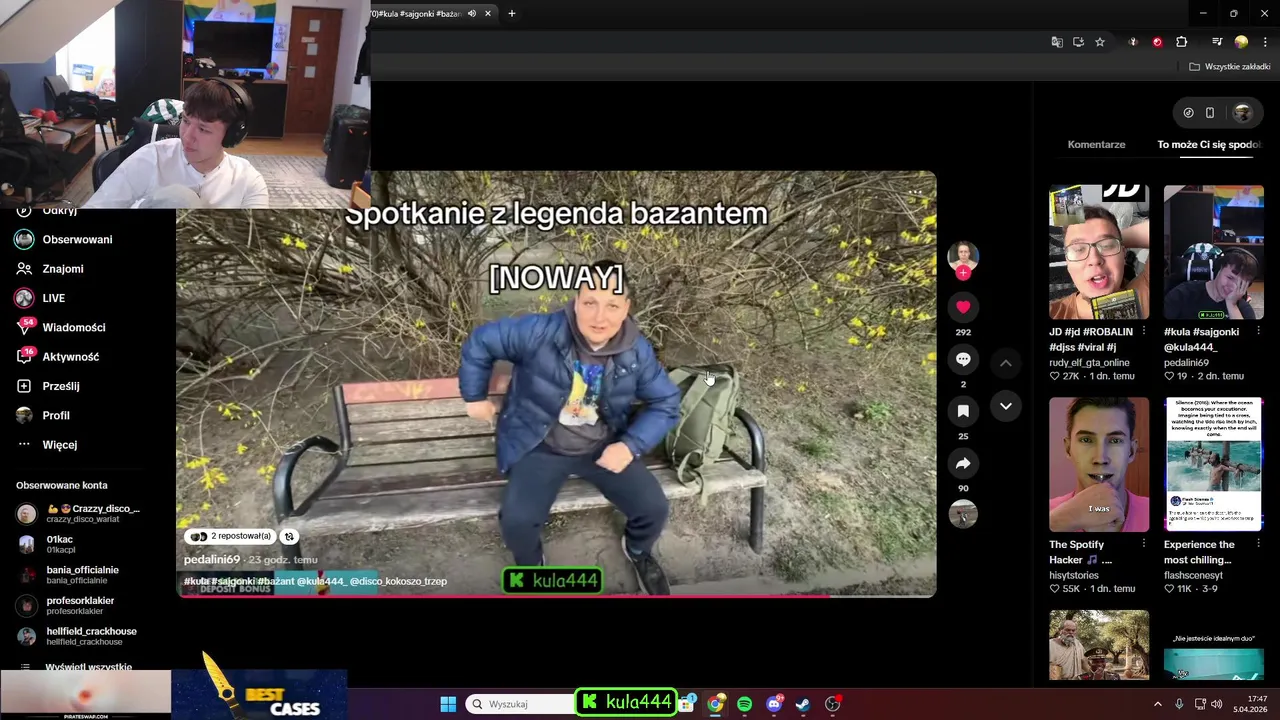Viewport: 1280px width, 720px height.
Task: Go to next video with down chevron
Action: pos(1006,406)
